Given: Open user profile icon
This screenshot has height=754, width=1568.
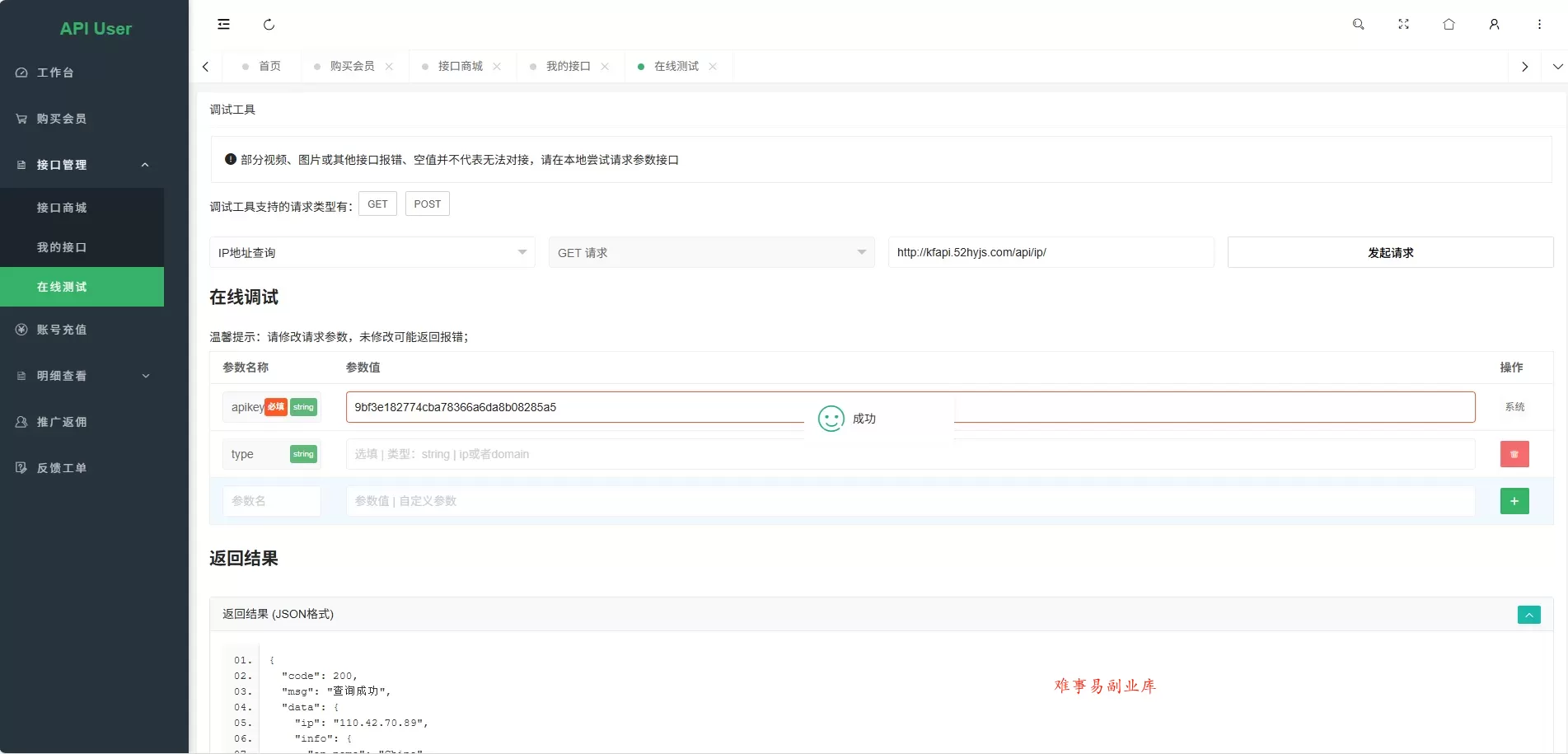Looking at the screenshot, I should 1494,25.
